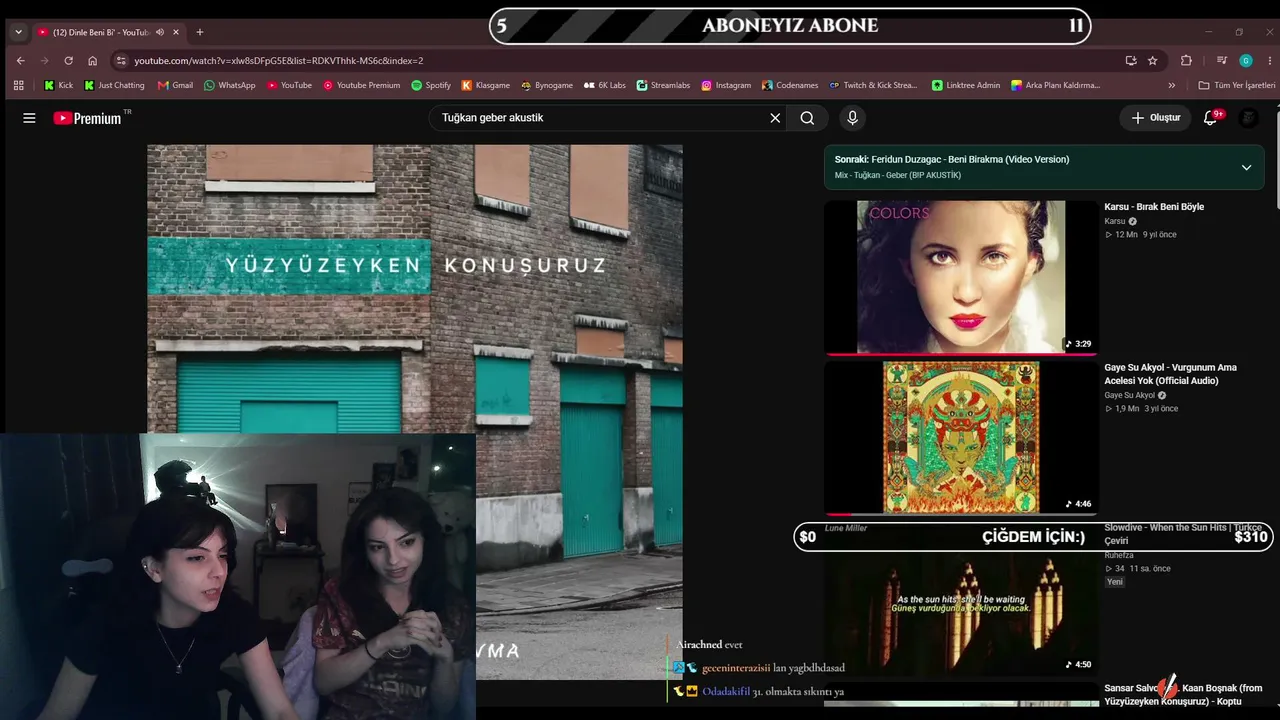Image resolution: width=1280 pixels, height=720 pixels.
Task: Open the Chrome profile avatar
Action: tap(1246, 60)
